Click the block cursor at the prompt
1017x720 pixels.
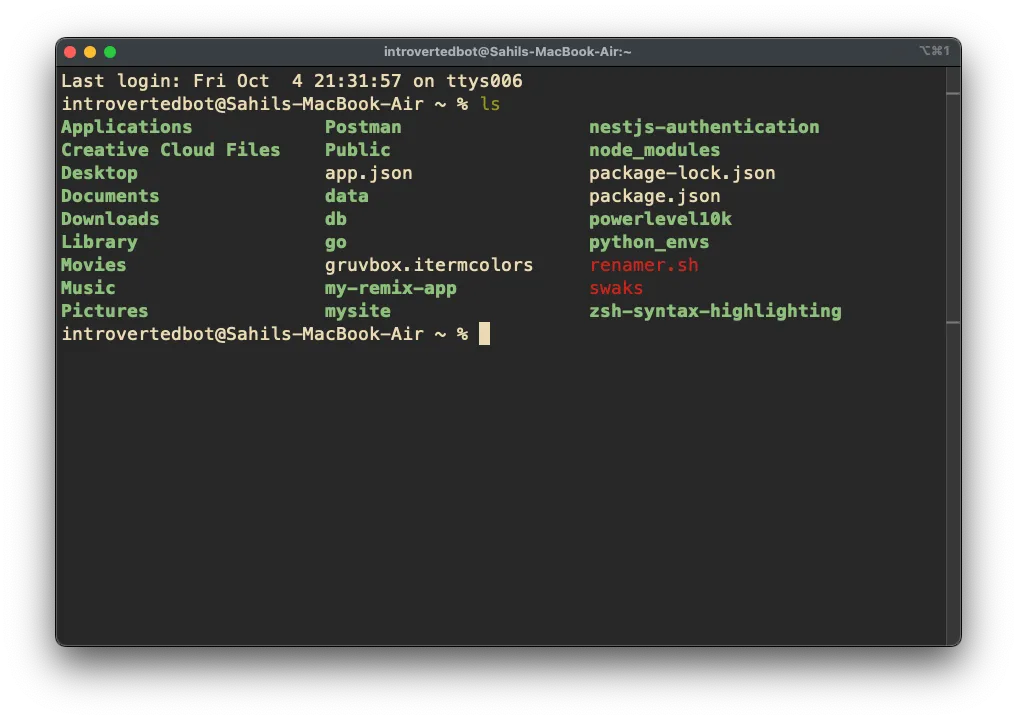tap(484, 334)
